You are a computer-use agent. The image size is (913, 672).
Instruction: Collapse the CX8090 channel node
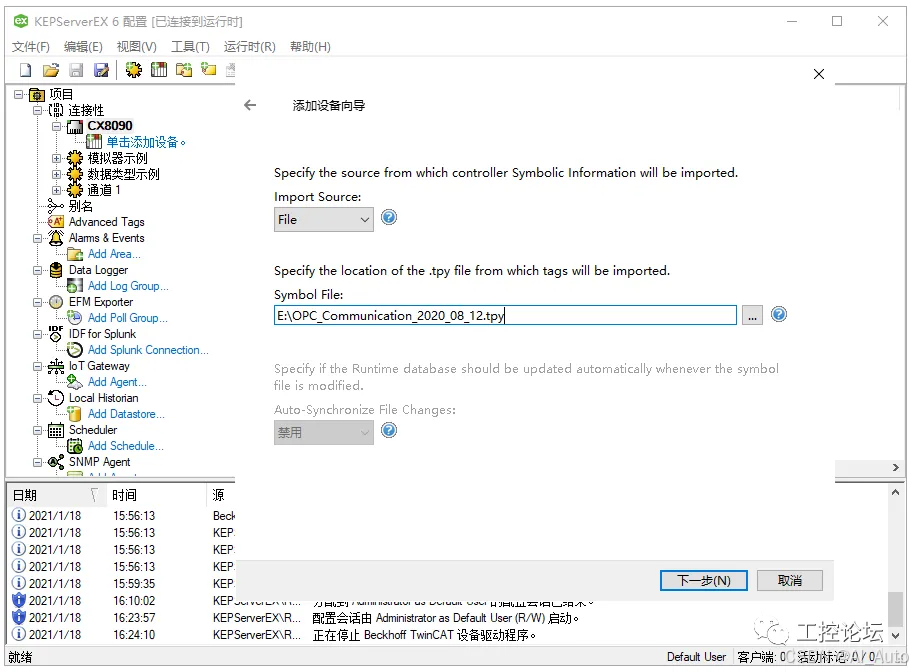coord(56,126)
